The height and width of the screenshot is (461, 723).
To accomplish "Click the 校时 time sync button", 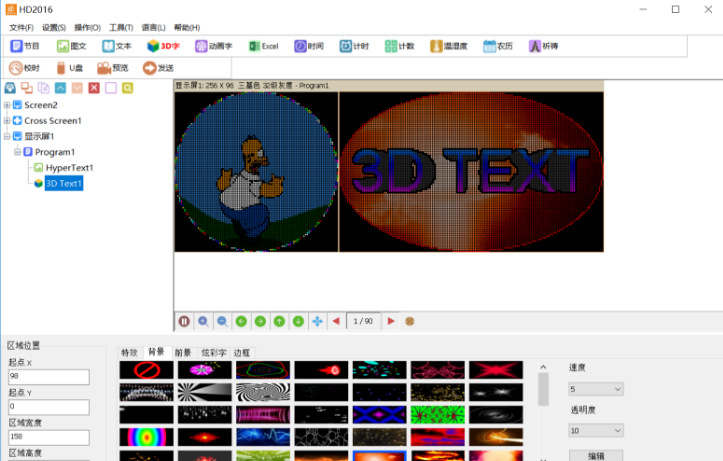I will 24,68.
